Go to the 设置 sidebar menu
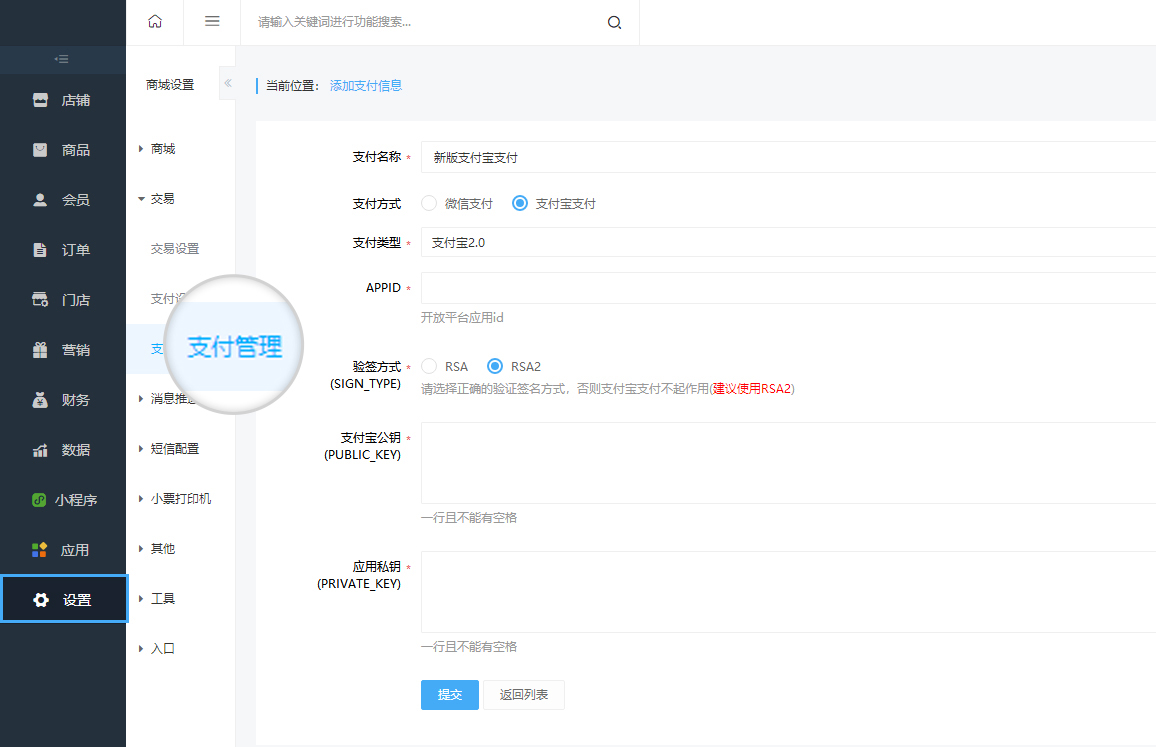The image size is (1156, 747). pyautogui.click(x=64, y=600)
